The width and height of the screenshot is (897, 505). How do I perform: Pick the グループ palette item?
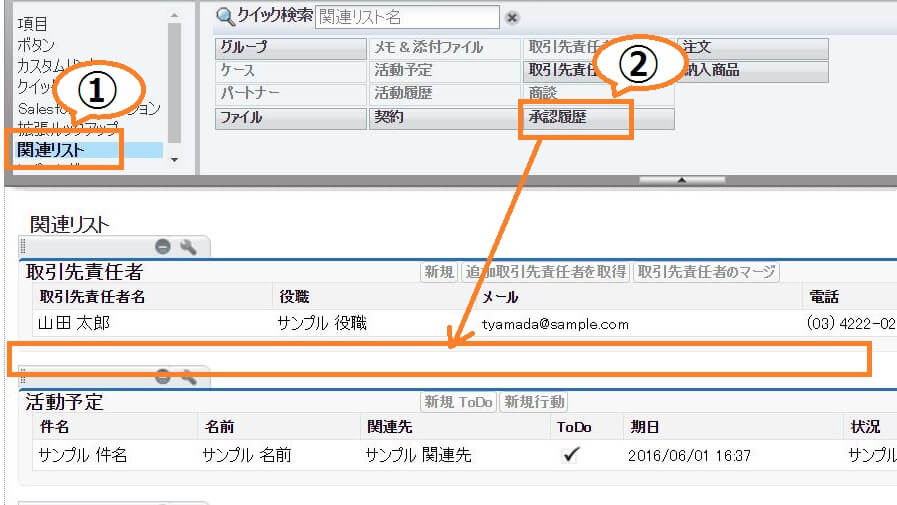(x=291, y=48)
